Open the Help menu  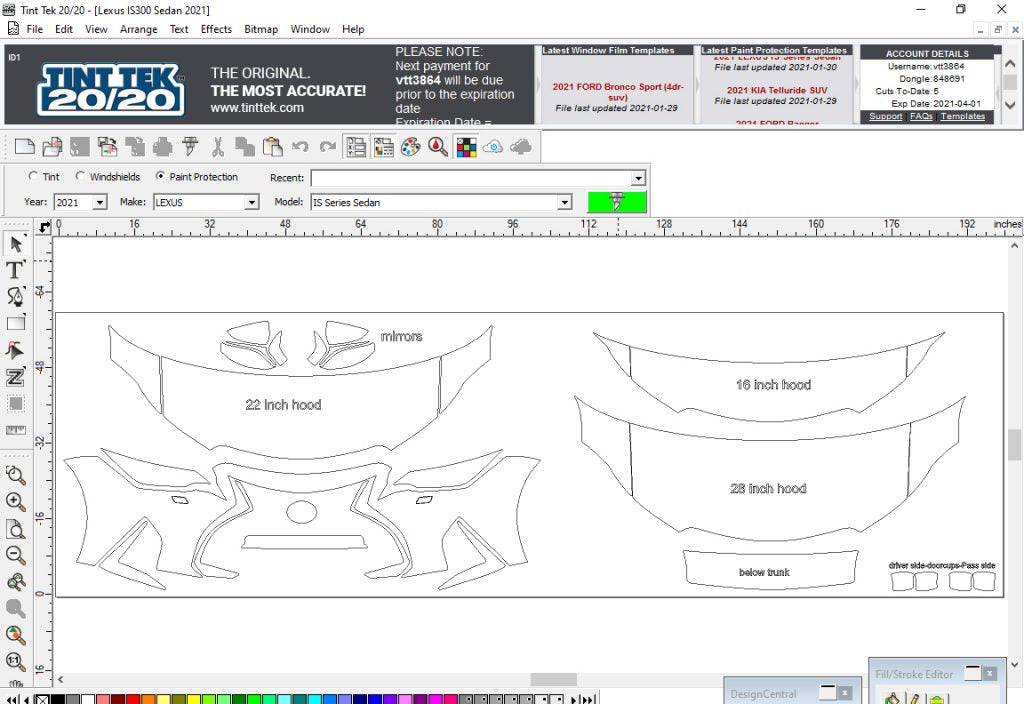[353, 29]
